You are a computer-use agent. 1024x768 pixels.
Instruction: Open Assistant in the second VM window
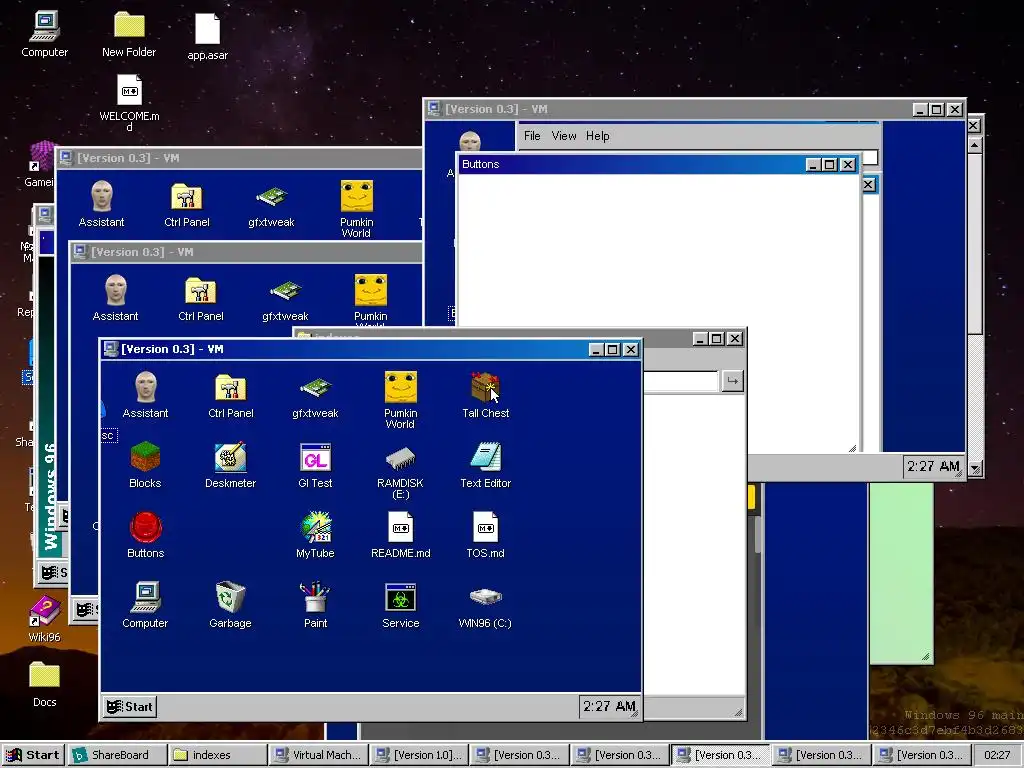coord(115,298)
